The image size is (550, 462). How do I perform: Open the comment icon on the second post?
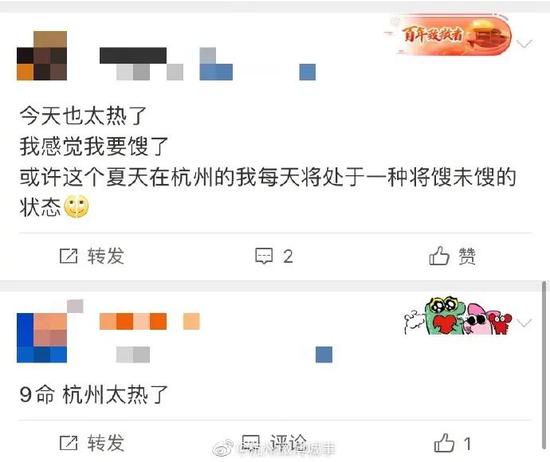click(x=251, y=442)
